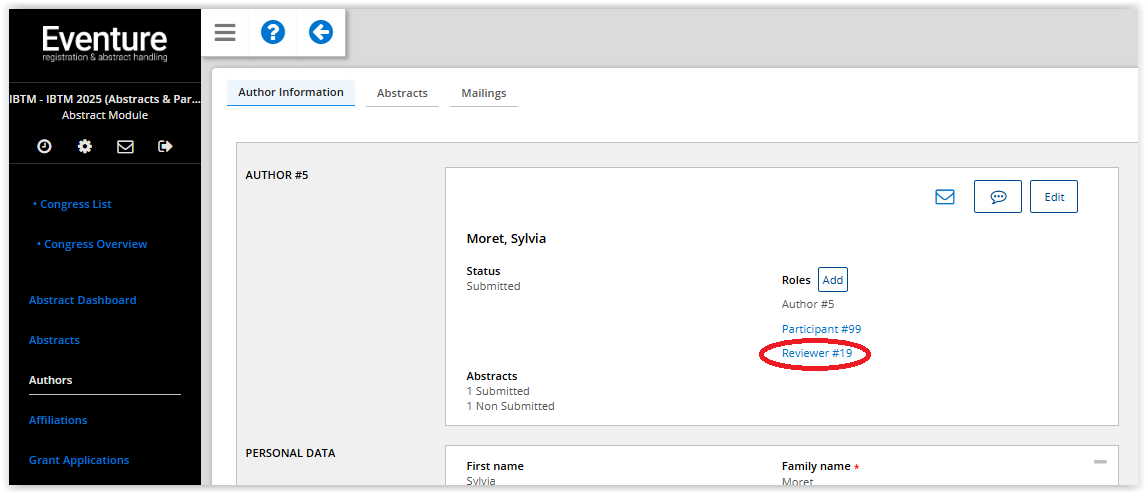The height and width of the screenshot is (493, 1146).
Task: Click Add button next to Roles
Action: 832,280
